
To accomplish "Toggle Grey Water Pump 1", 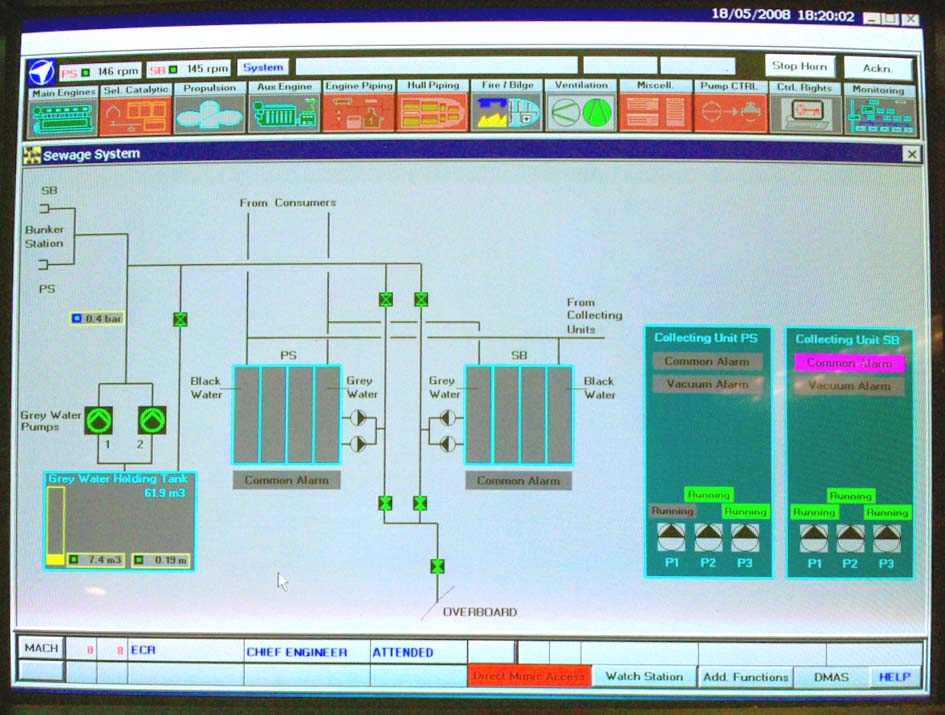I will tap(99, 419).
